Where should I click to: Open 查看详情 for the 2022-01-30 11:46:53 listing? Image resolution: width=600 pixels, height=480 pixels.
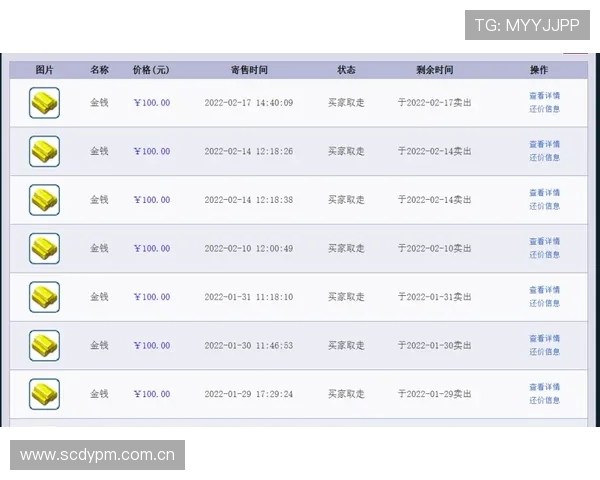point(545,339)
